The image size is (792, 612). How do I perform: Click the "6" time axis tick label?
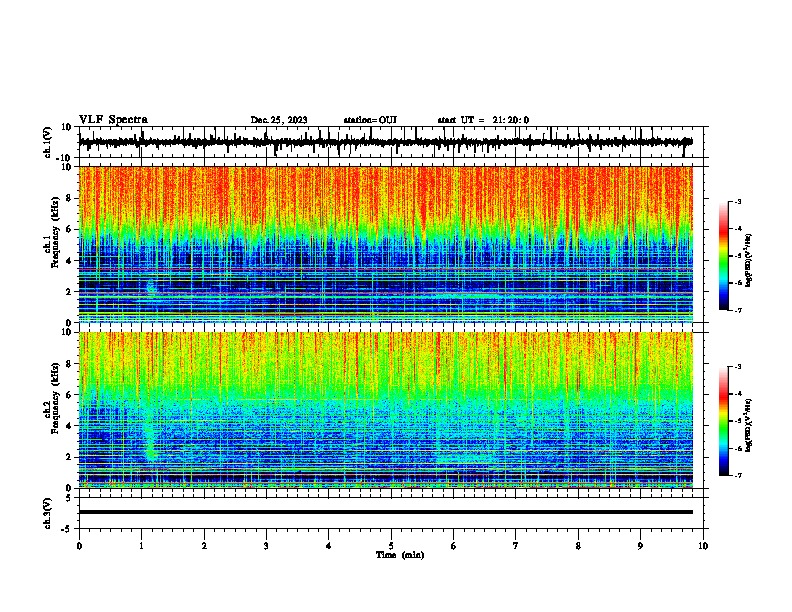click(x=454, y=546)
